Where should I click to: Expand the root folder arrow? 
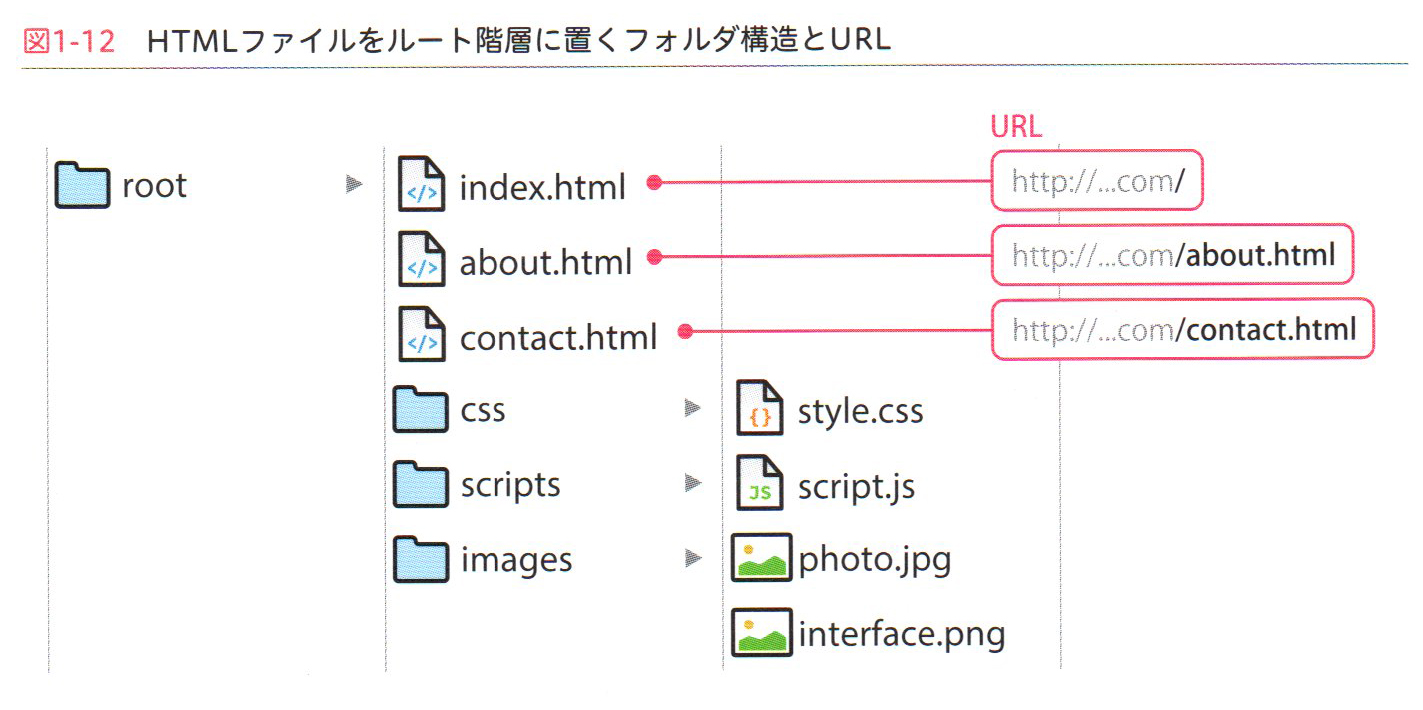click(x=353, y=184)
